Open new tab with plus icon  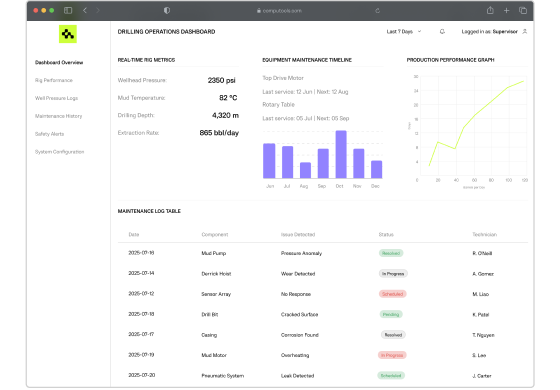(506, 11)
